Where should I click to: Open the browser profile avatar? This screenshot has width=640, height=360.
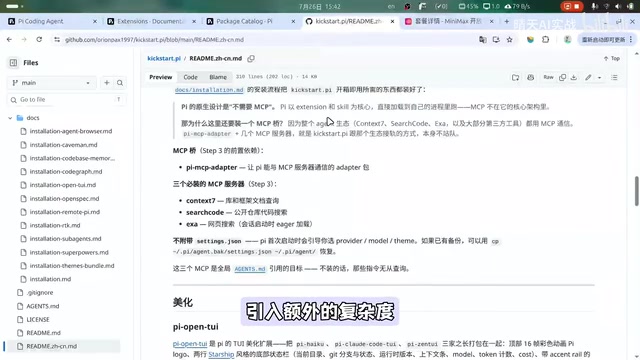tap(567, 40)
